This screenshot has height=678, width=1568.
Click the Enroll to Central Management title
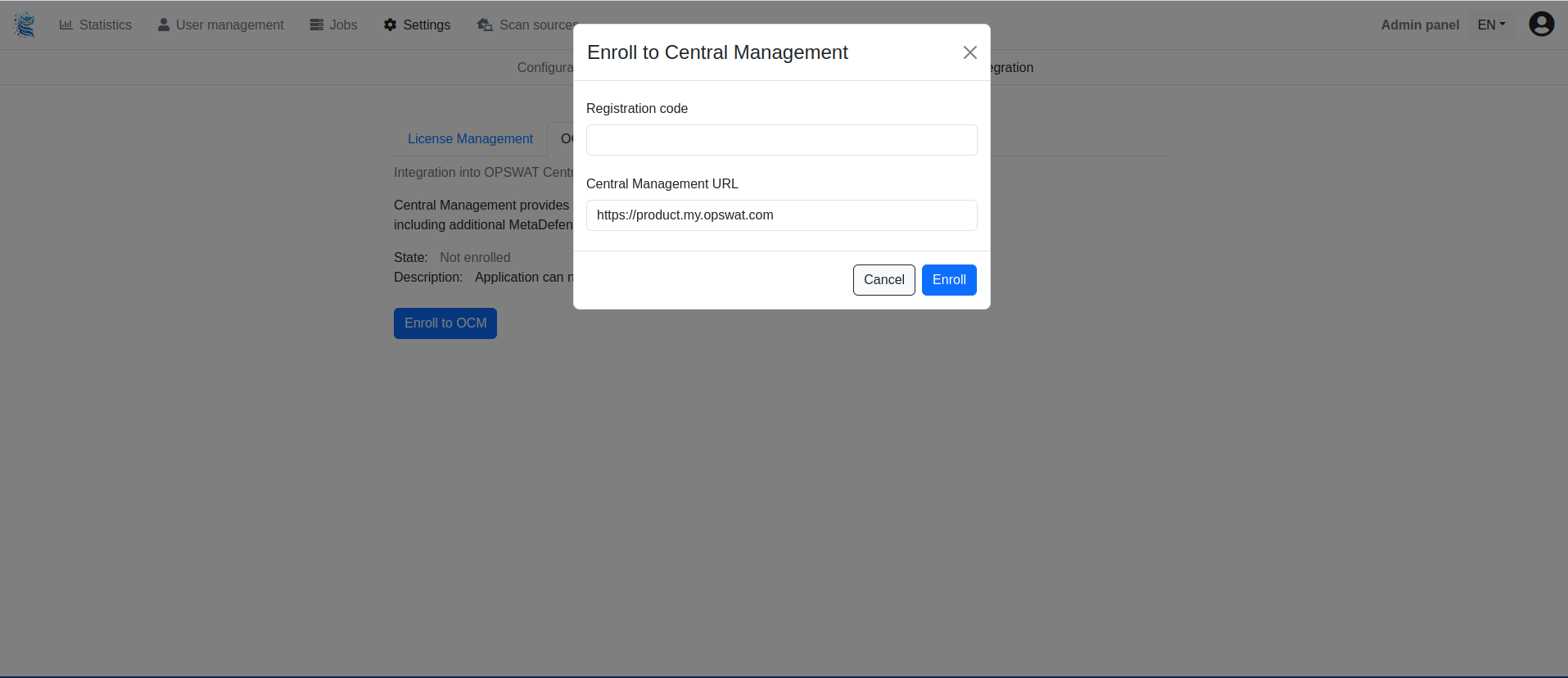pos(717,52)
